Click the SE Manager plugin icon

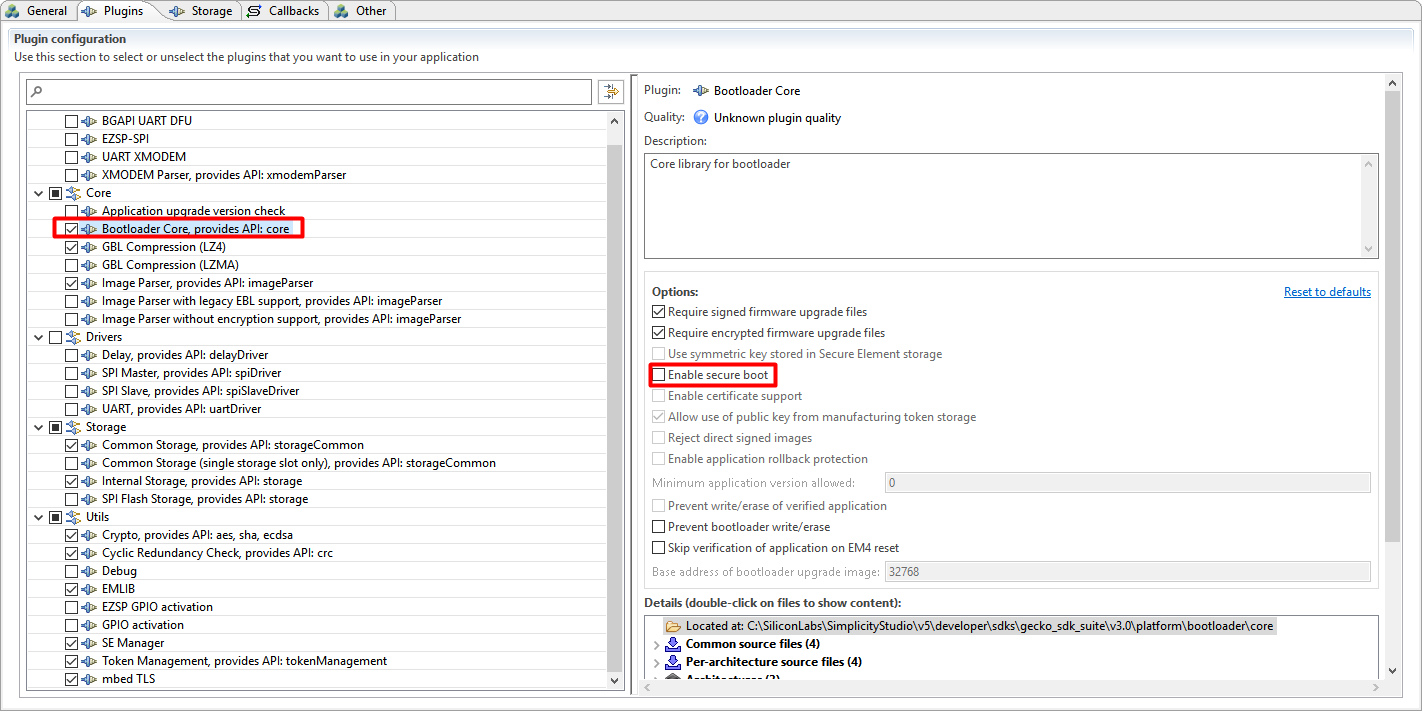[x=90, y=643]
